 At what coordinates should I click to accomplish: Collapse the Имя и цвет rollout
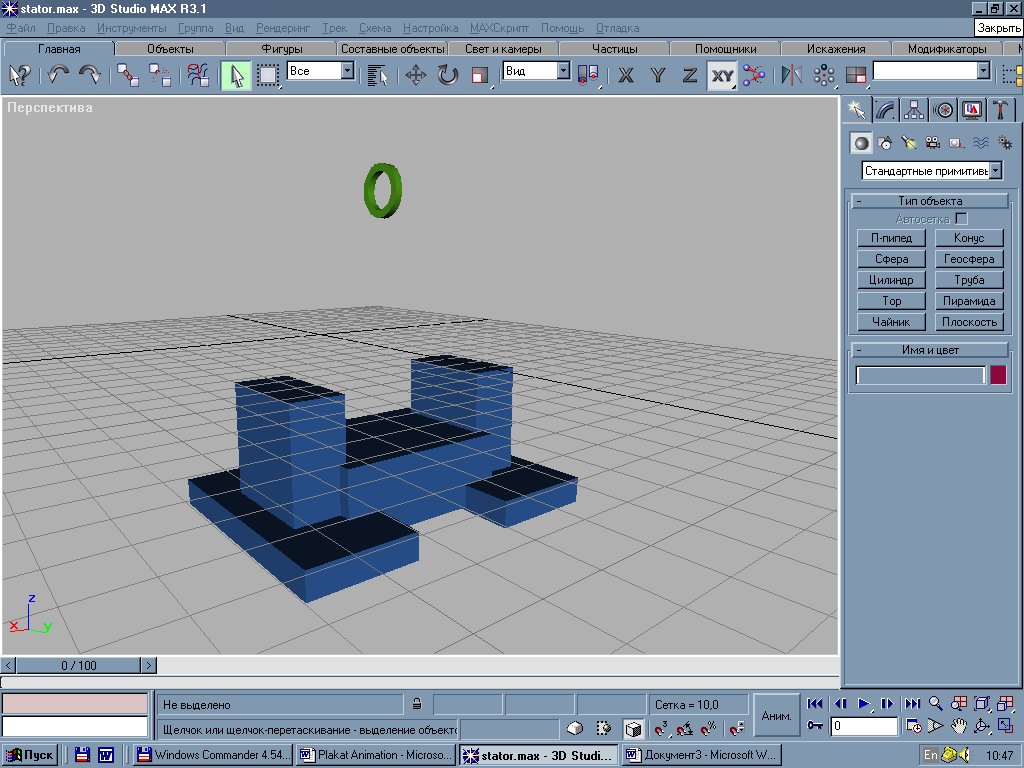pos(930,349)
